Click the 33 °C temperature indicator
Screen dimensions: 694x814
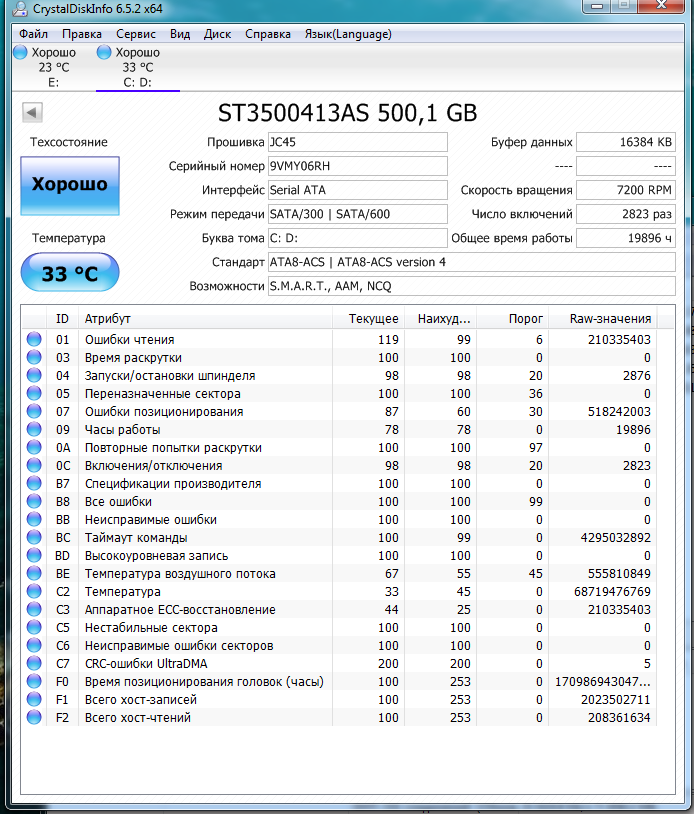(70, 273)
